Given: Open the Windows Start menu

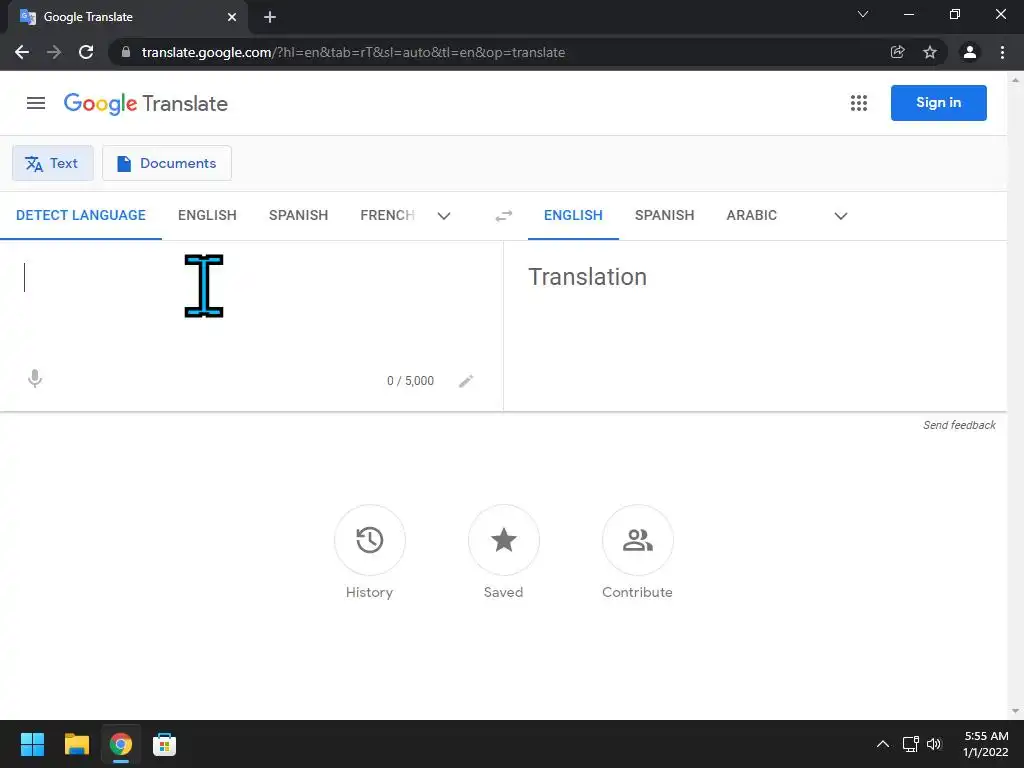Looking at the screenshot, I should pyautogui.click(x=32, y=744).
